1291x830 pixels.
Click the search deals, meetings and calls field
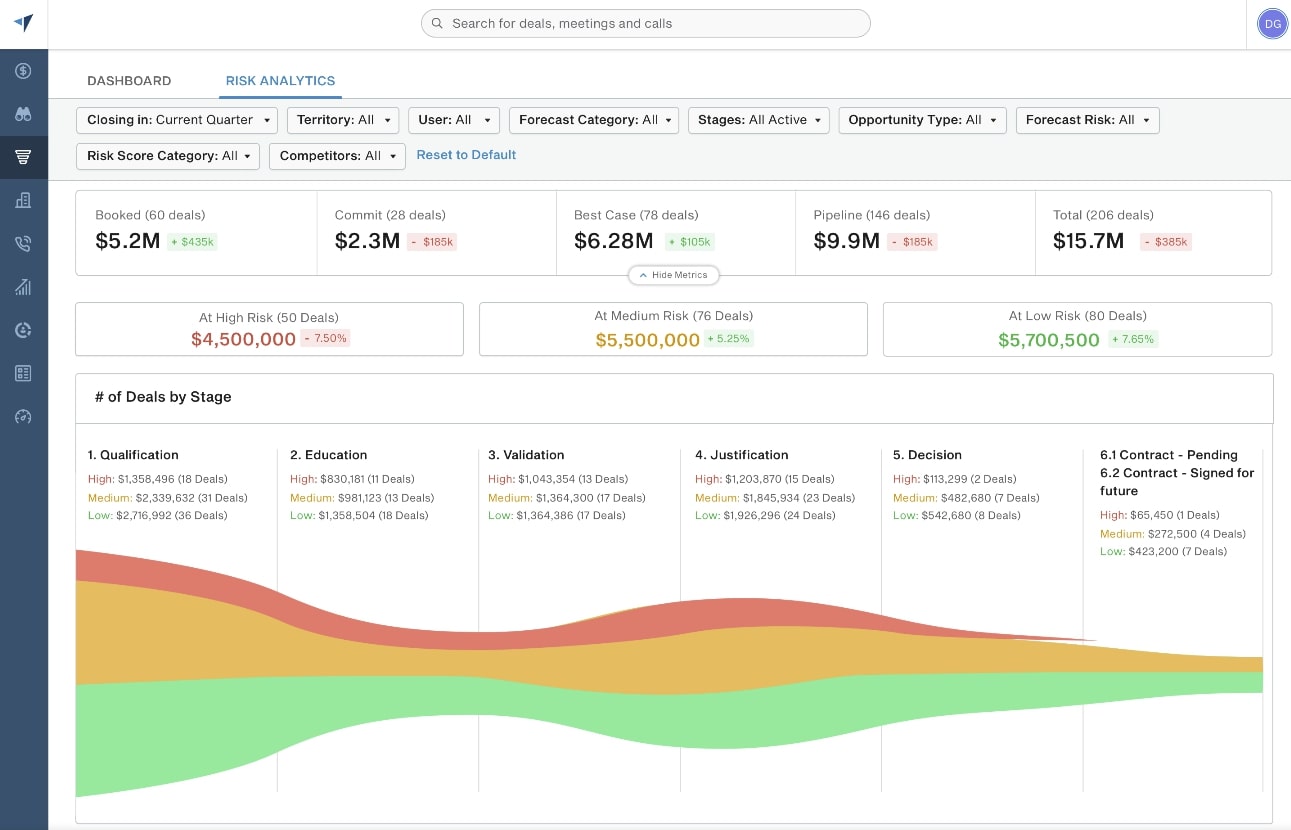pos(646,23)
